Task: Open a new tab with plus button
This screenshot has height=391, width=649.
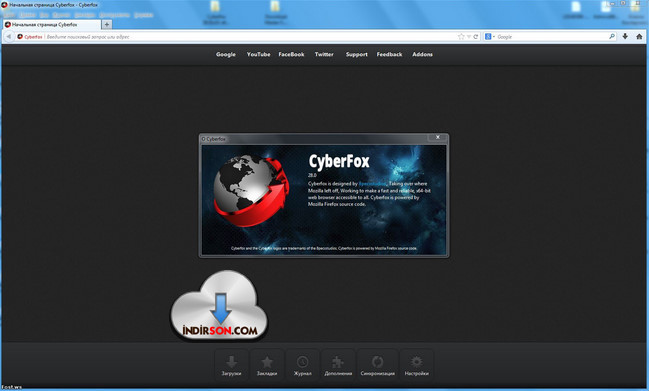Action: coord(106,24)
